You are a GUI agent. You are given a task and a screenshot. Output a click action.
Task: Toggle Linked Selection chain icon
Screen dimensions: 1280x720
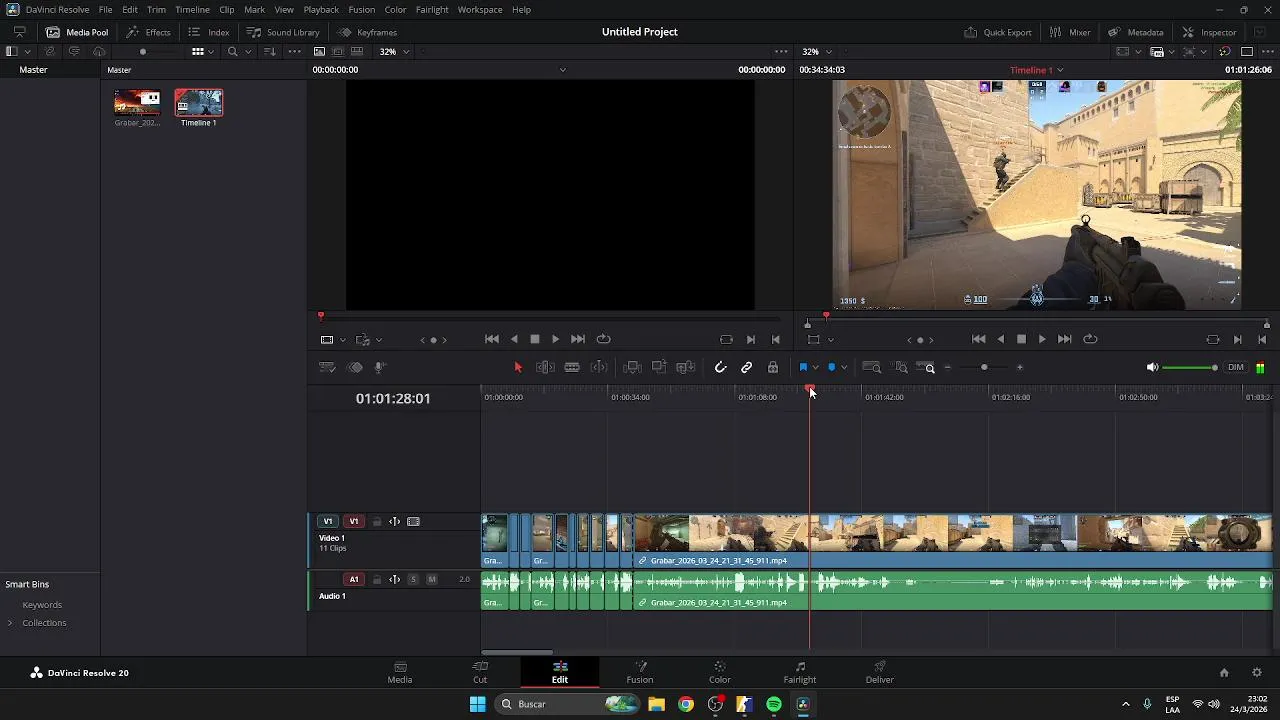(747, 368)
